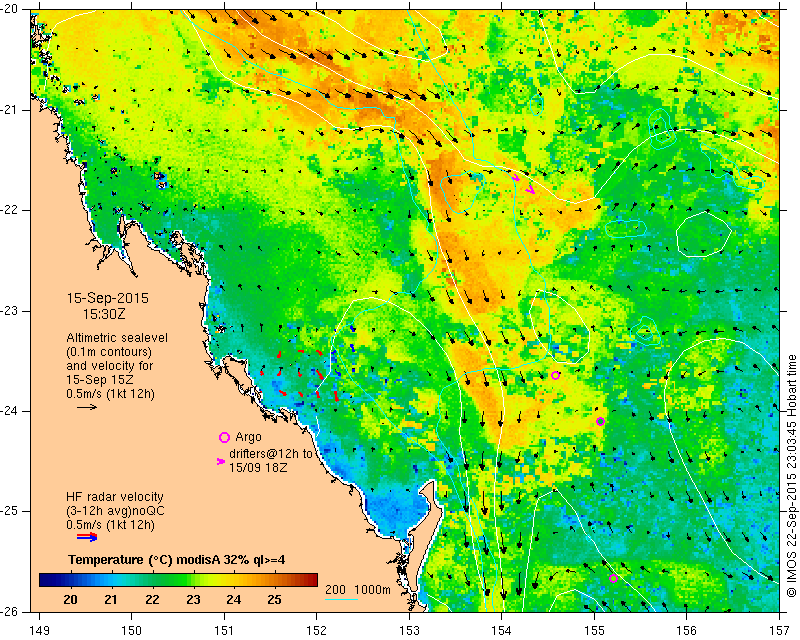Click the Argo circle symbol in the legend
Screen dimensions: 800x640
224,437
